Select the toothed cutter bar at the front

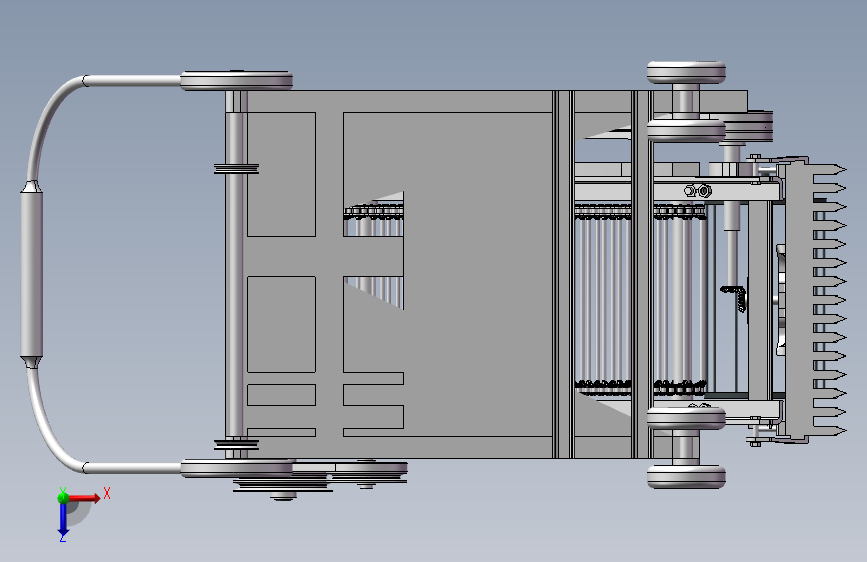point(816,299)
